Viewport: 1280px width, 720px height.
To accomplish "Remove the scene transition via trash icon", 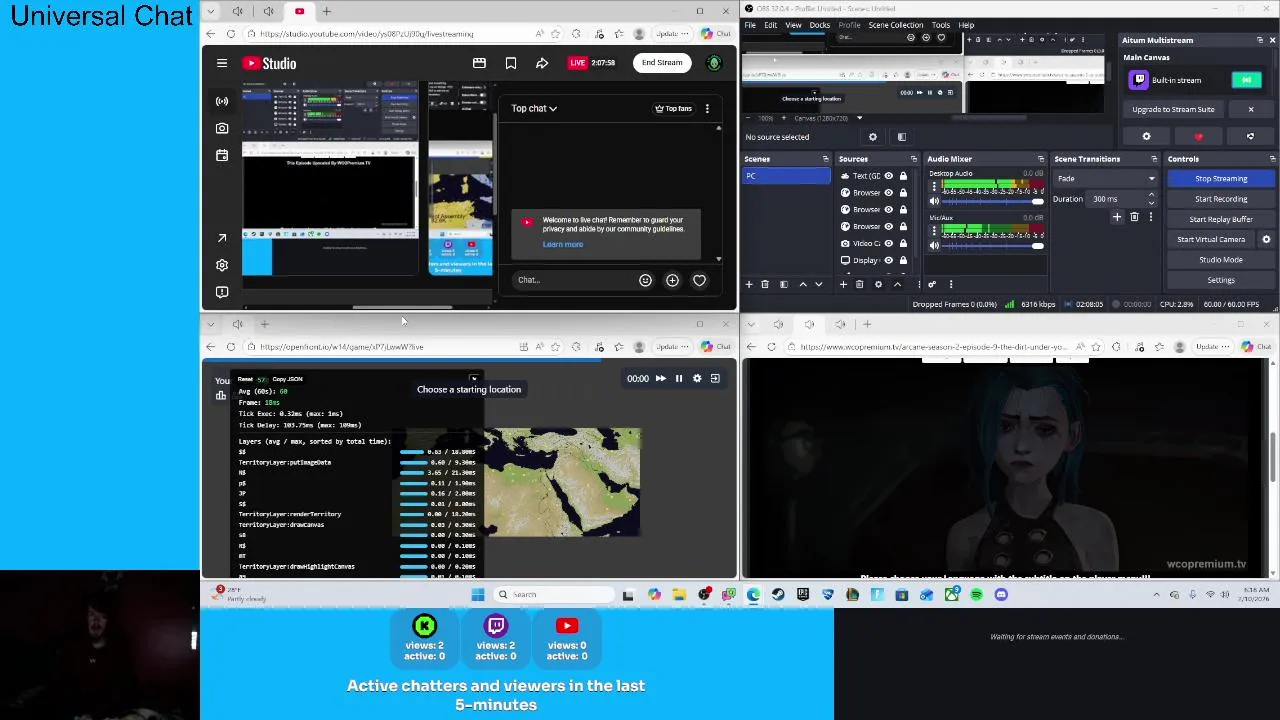I will [x=1134, y=217].
